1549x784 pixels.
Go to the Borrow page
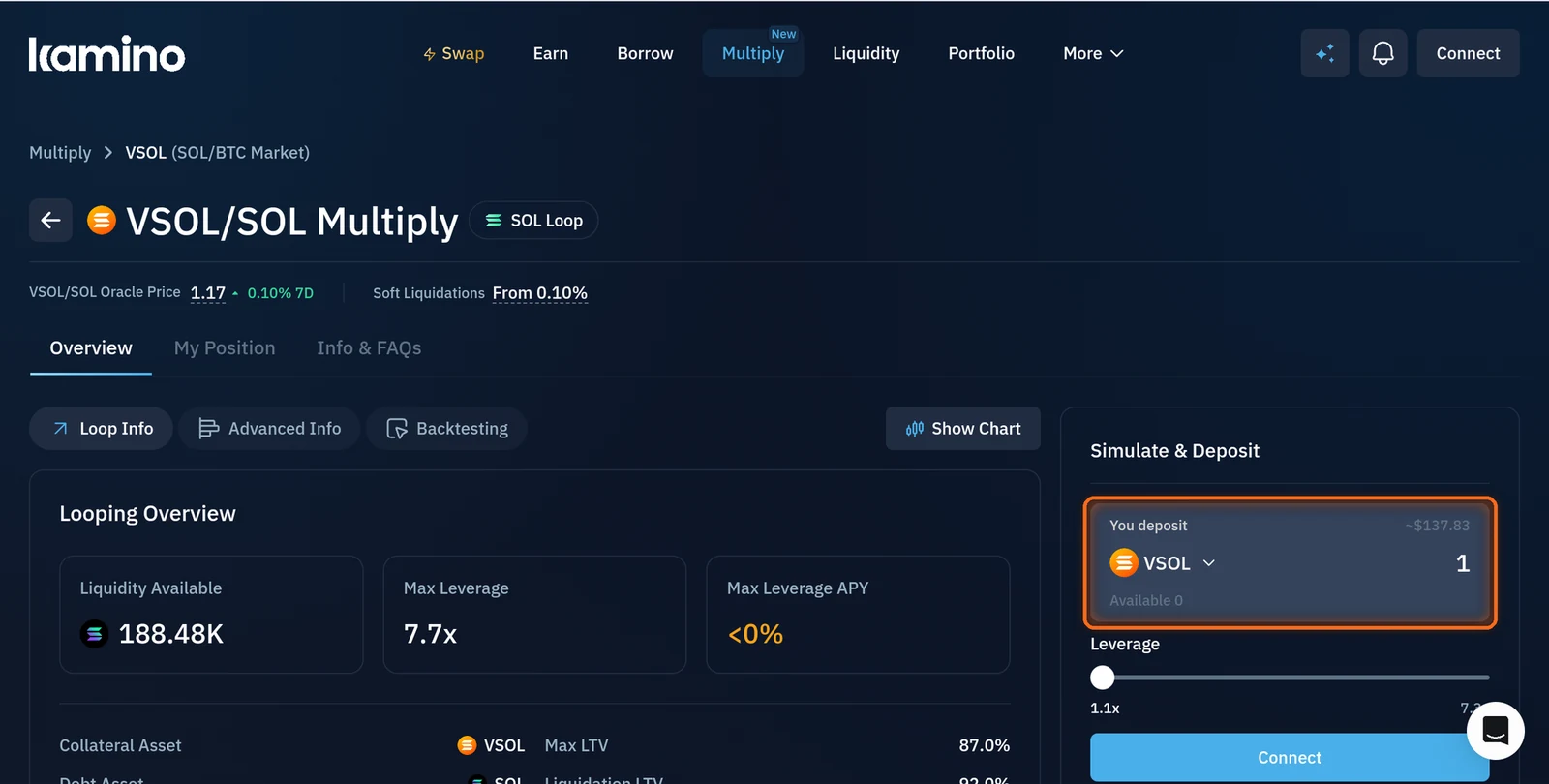[x=645, y=53]
